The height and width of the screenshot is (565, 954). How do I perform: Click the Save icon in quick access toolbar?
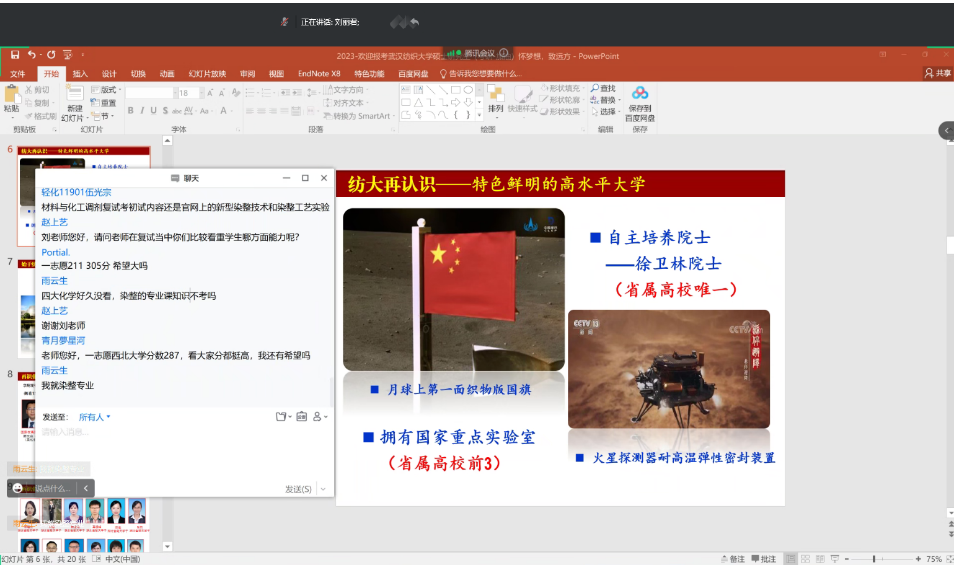15,55
